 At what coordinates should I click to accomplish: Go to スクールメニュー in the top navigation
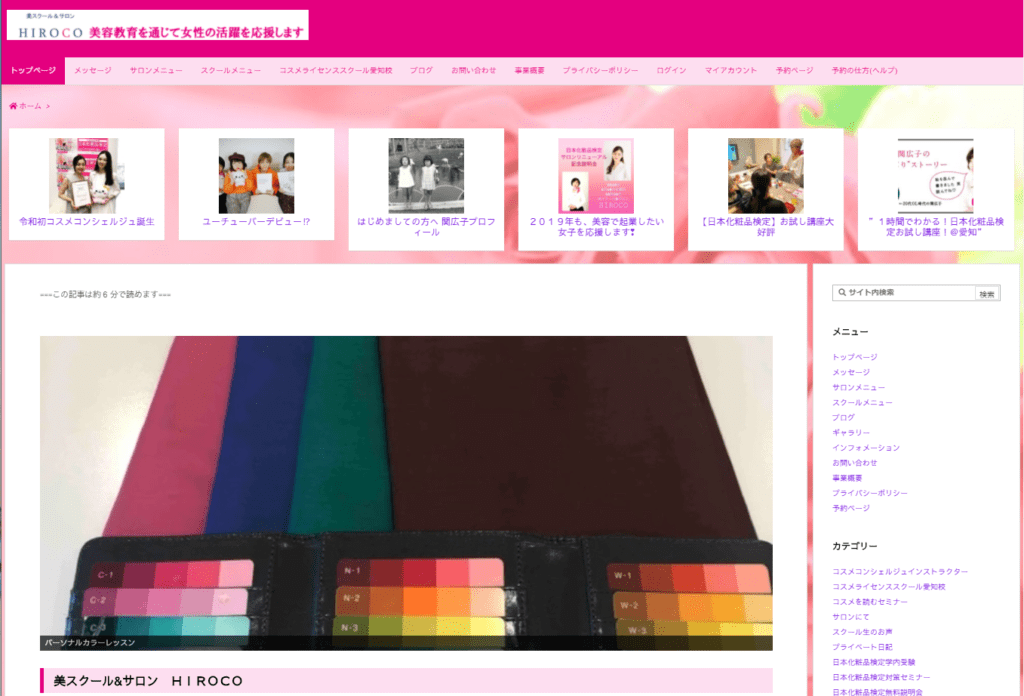point(231,71)
